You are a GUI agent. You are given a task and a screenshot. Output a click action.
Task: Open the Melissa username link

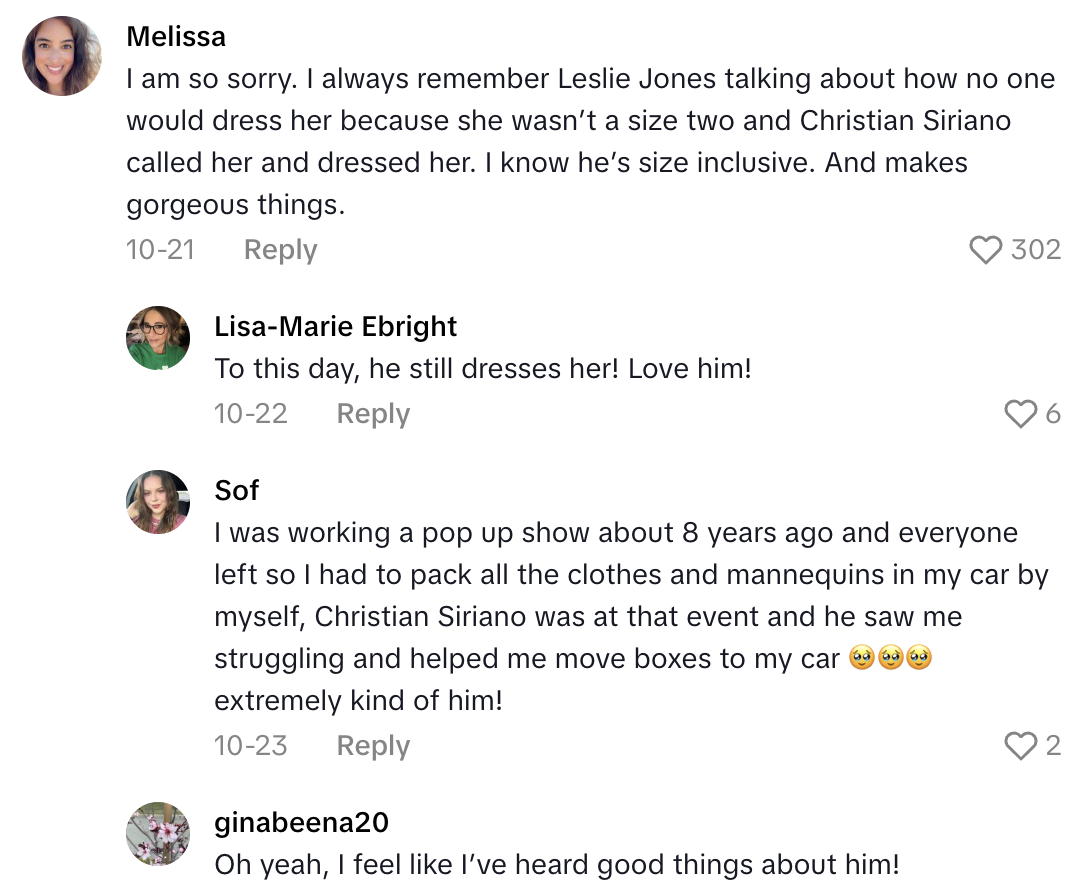point(176,37)
